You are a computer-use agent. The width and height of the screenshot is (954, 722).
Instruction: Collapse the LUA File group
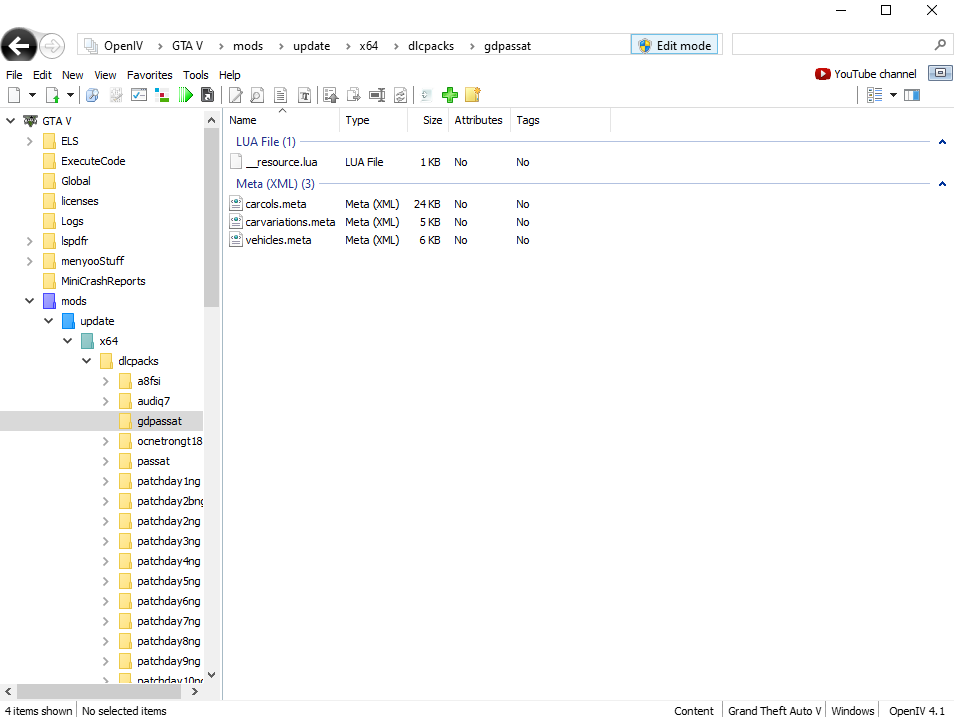pyautogui.click(x=942, y=142)
